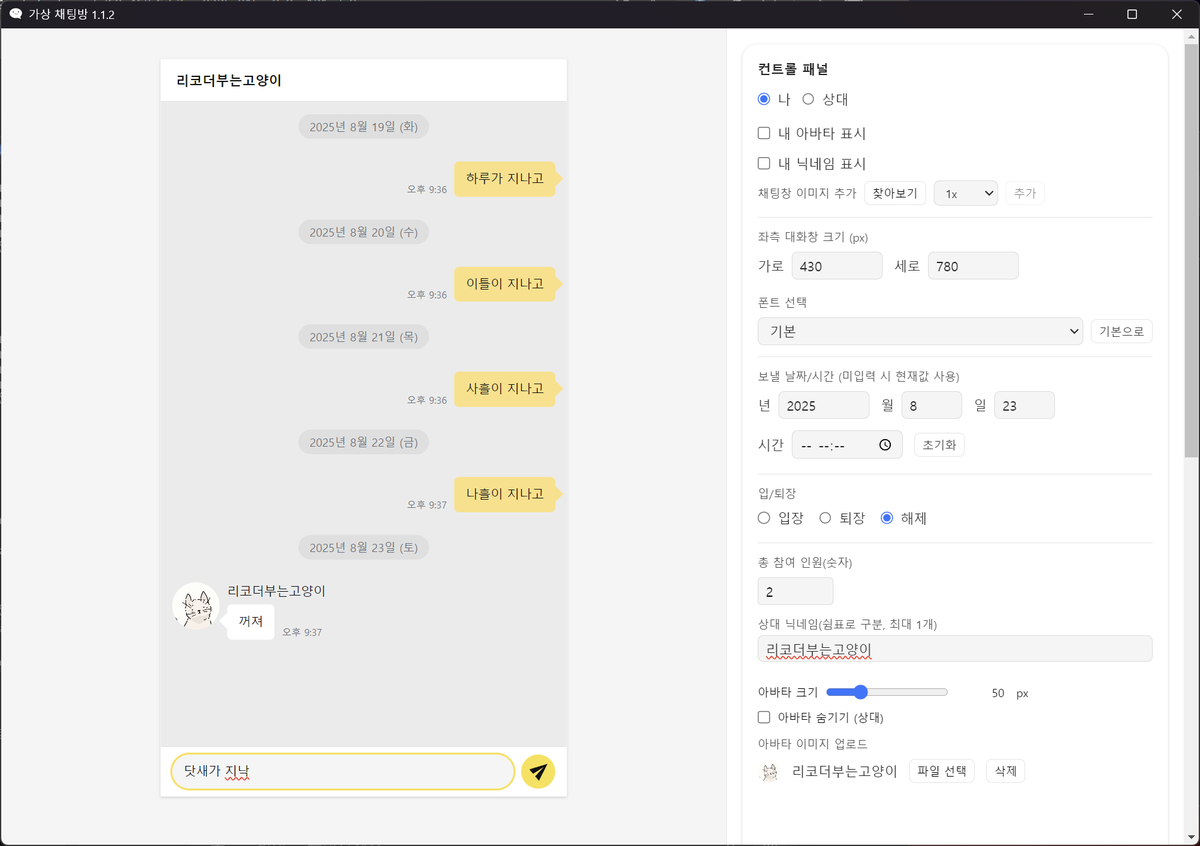Screen dimensions: 1200x846
Task: Click the 2025년 8월 21일 (목) date label
Action: click(364, 337)
